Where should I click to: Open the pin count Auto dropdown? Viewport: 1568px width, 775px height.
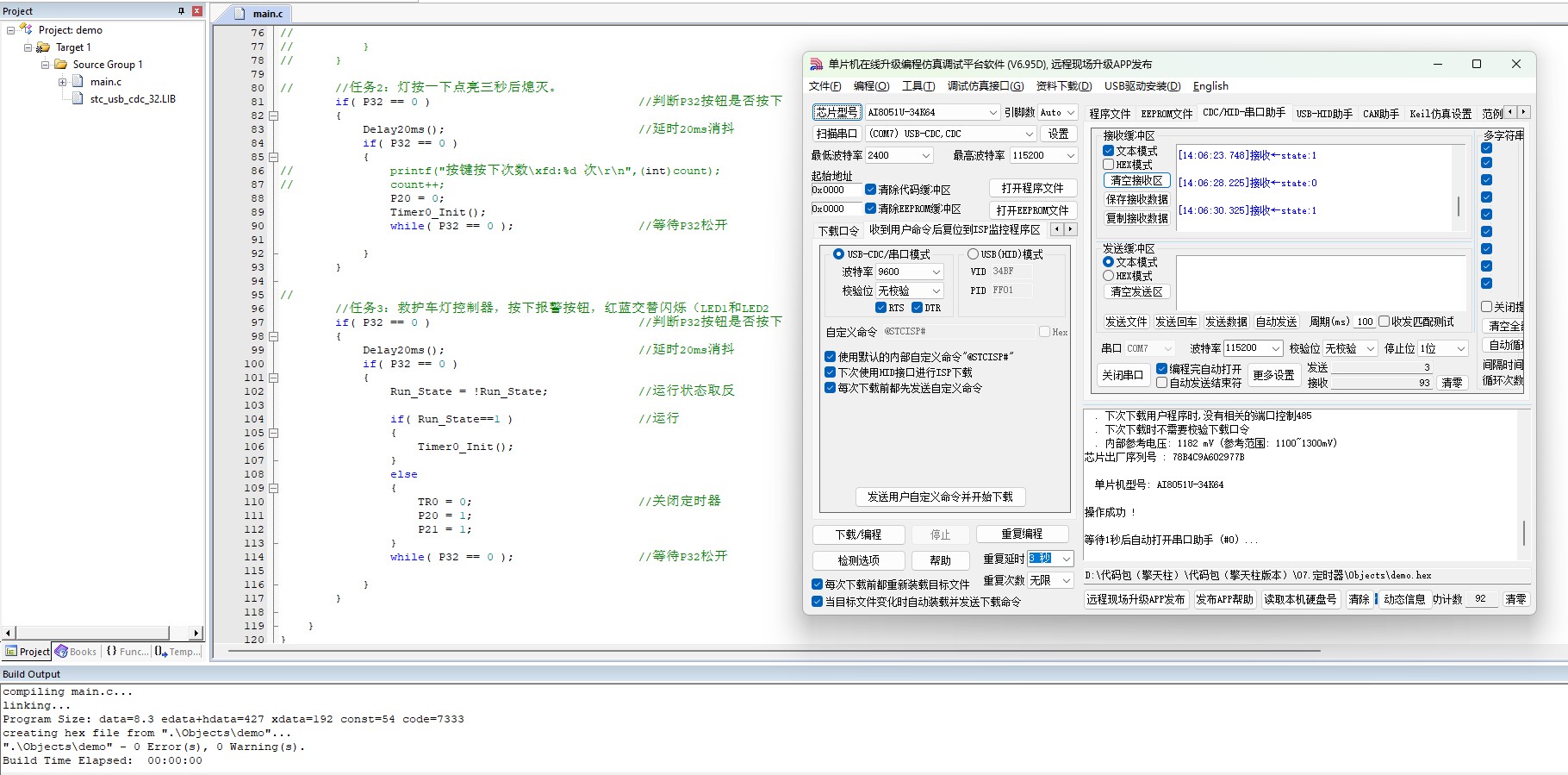pyautogui.click(x=1071, y=113)
